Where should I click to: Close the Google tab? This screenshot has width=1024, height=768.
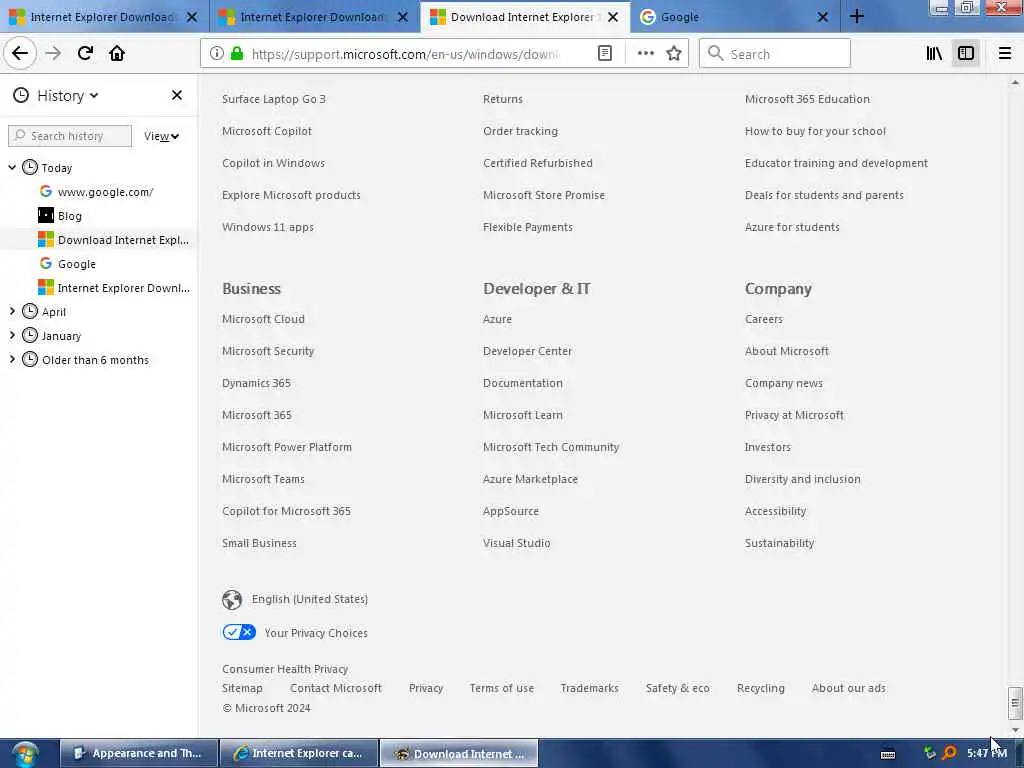823,17
